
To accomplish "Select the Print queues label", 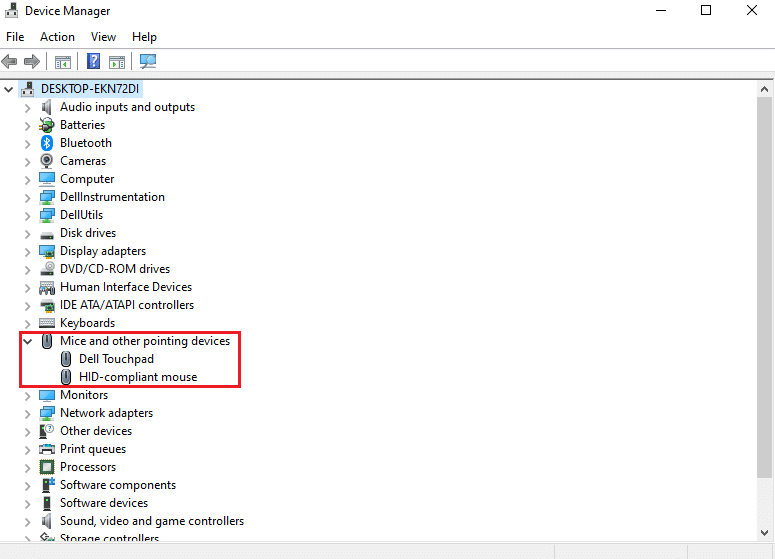I will click(x=93, y=449).
